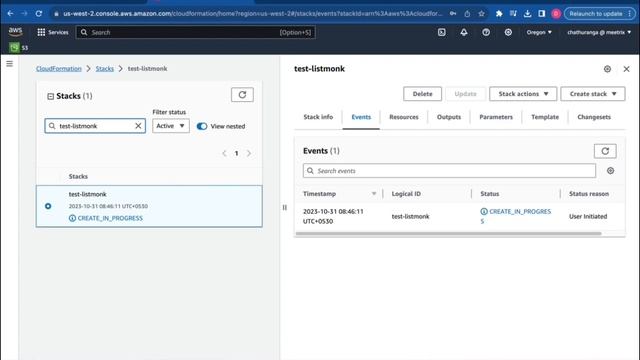Open the hamburger navigation menu

9,64
